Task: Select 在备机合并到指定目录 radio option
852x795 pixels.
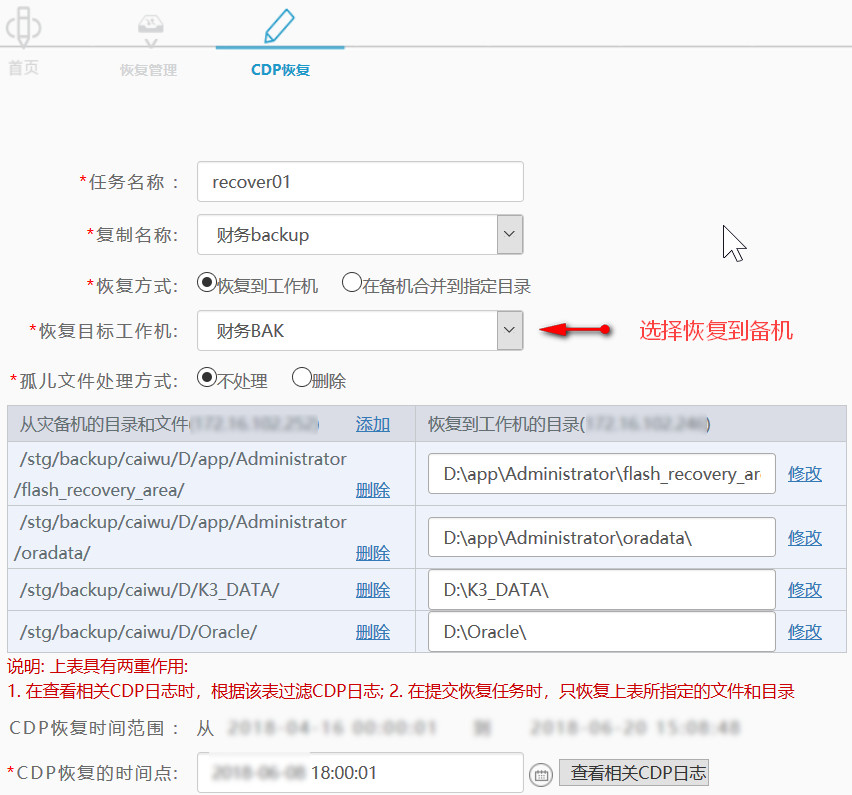Action: pyautogui.click(x=351, y=283)
